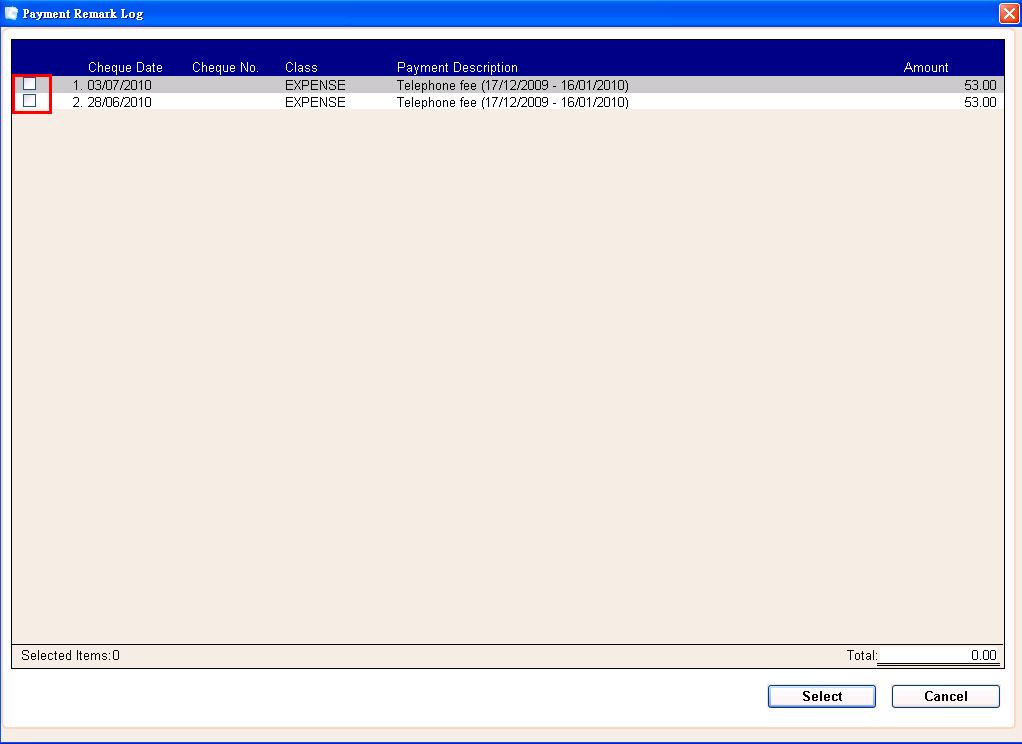The image size is (1022, 744).
Task: Click EXPENSE class in row 1
Action: (x=315, y=85)
